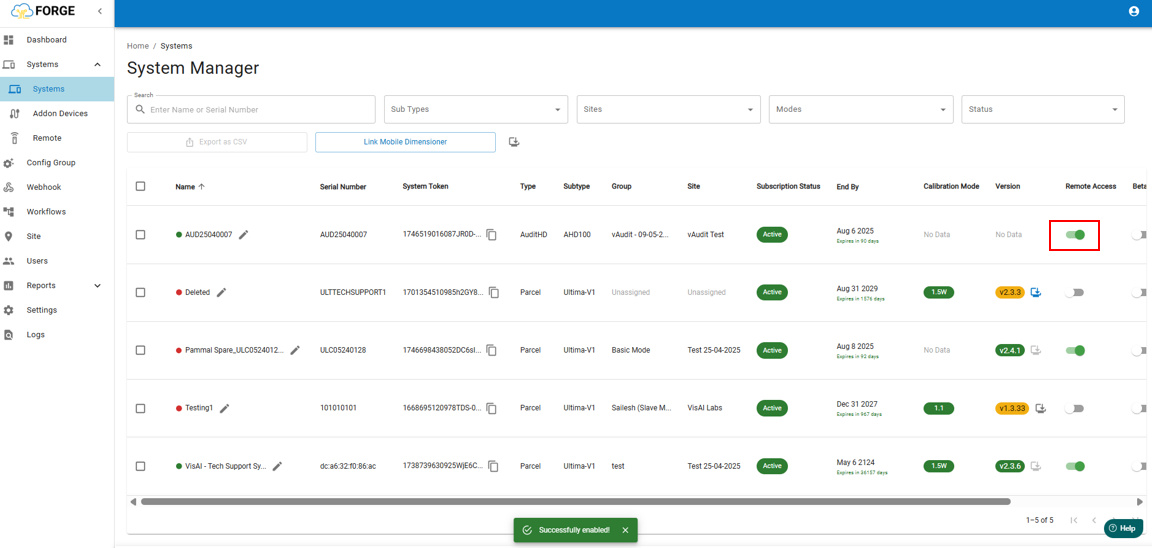Open the user account profile icon
The height and width of the screenshot is (548, 1152).
1133,12
